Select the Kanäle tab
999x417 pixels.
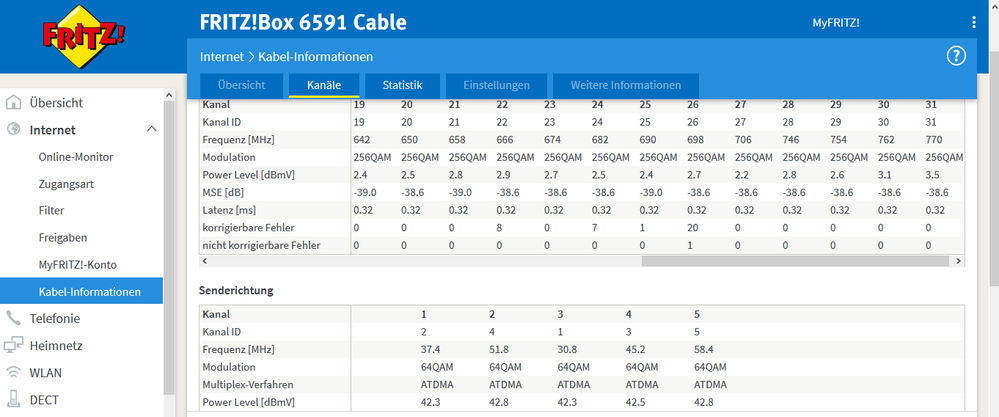point(323,85)
